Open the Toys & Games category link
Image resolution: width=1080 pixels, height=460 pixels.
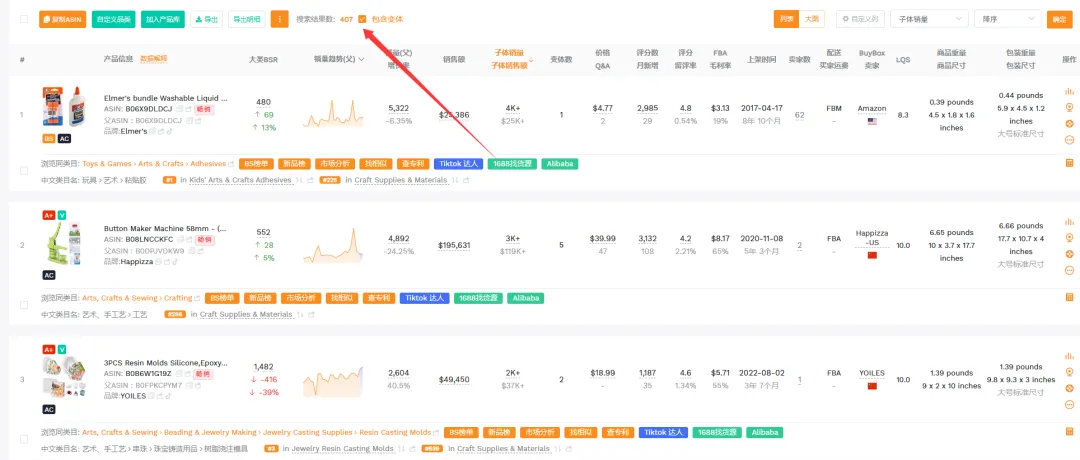107,164
